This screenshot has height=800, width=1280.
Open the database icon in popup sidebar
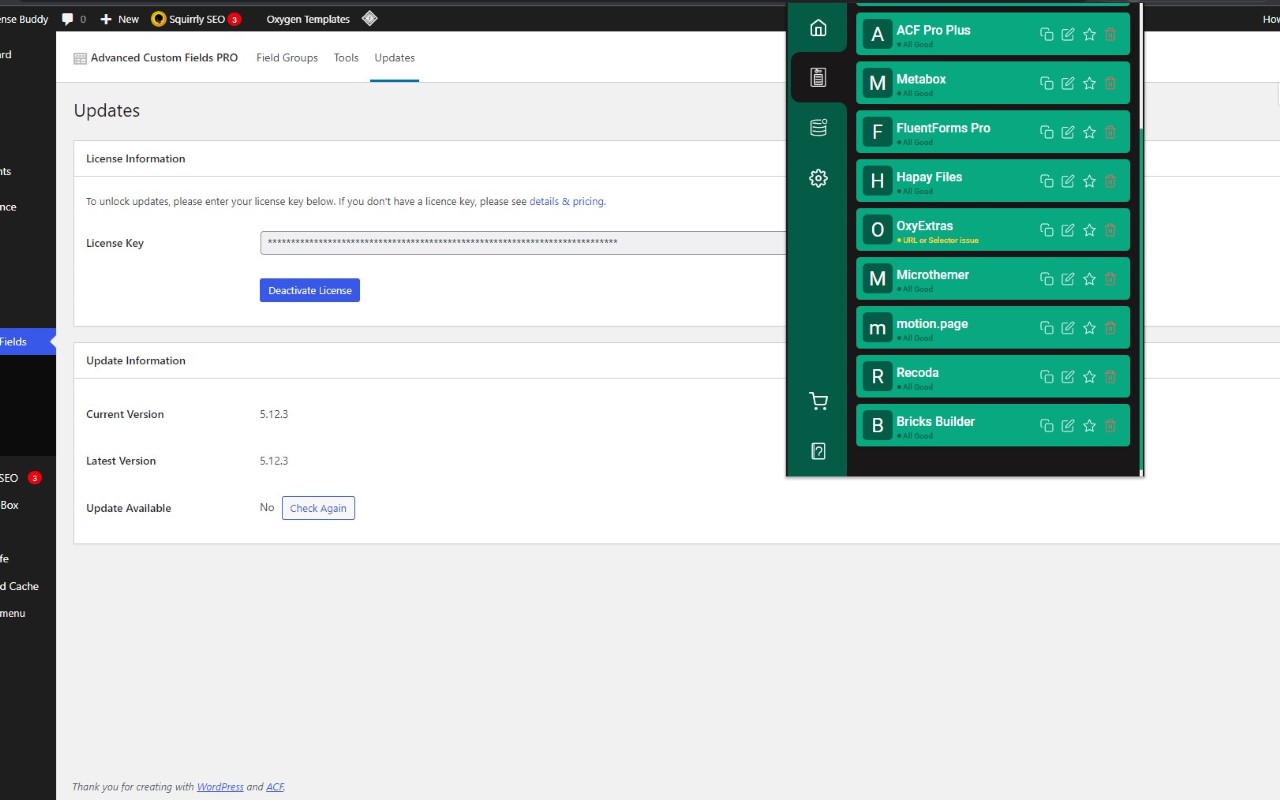pyautogui.click(x=818, y=127)
